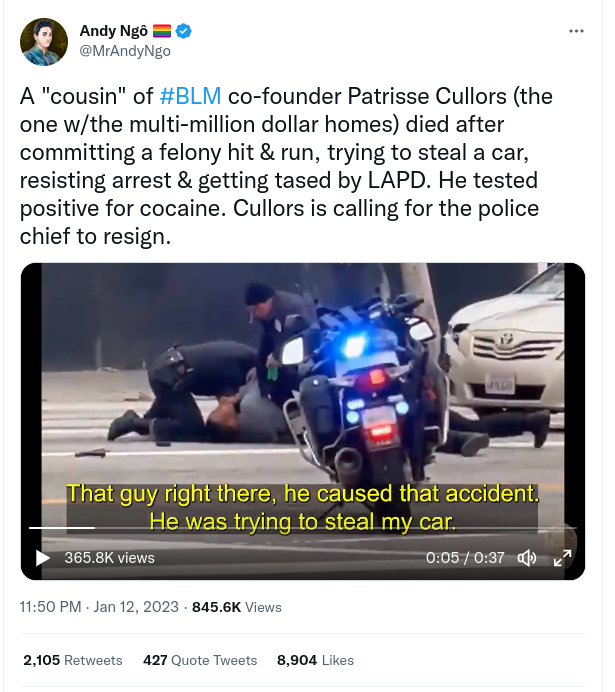Click the rainbow flag emoji by name

(162, 32)
